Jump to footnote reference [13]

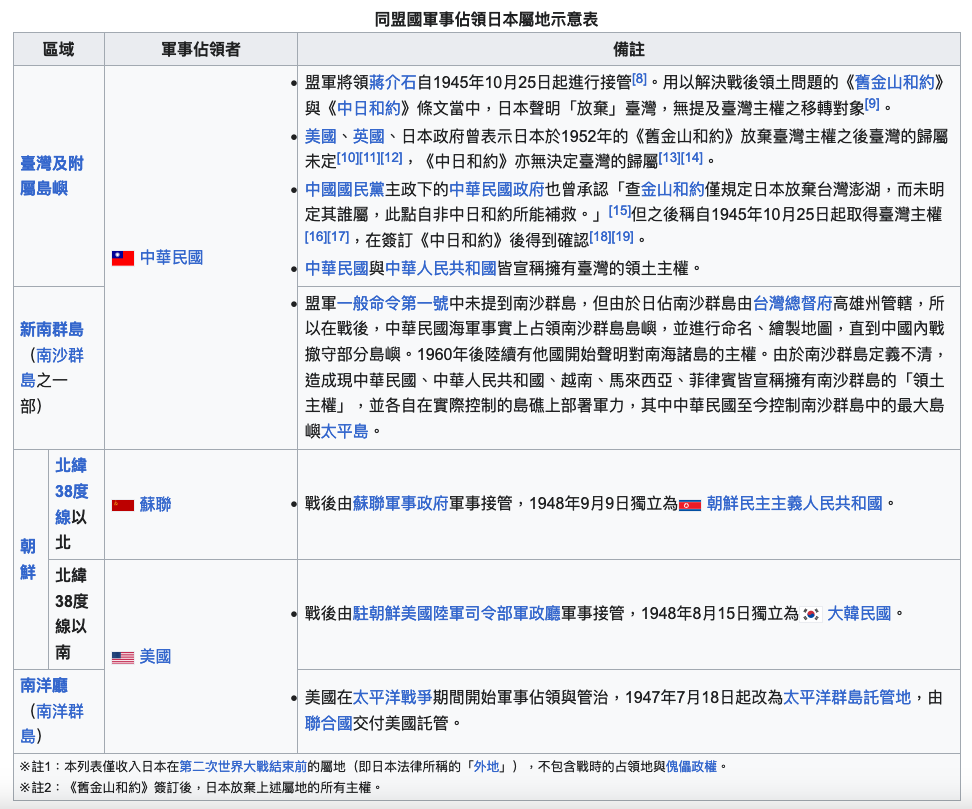[x=669, y=157]
